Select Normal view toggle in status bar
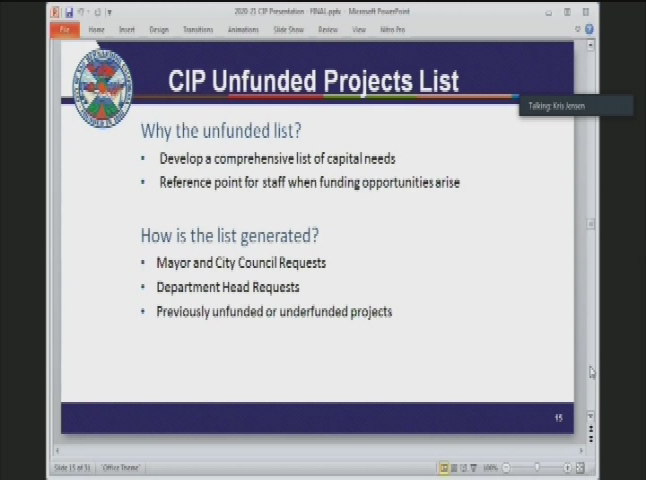Image resolution: width=646 pixels, height=480 pixels. click(443, 468)
